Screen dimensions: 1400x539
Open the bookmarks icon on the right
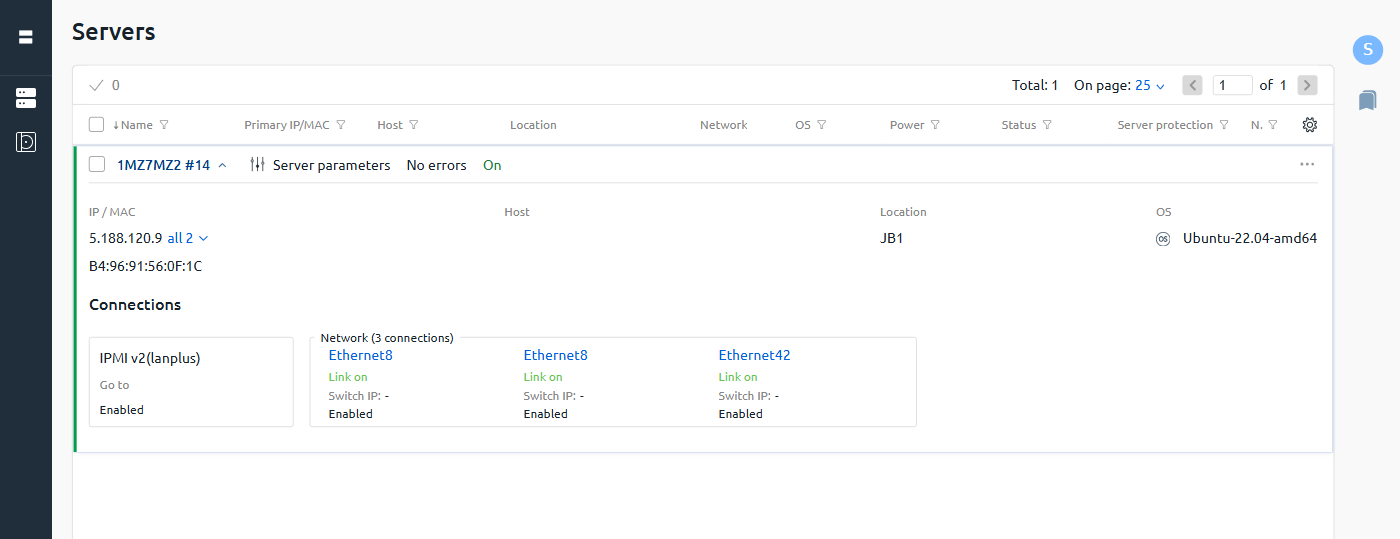coord(1367,100)
